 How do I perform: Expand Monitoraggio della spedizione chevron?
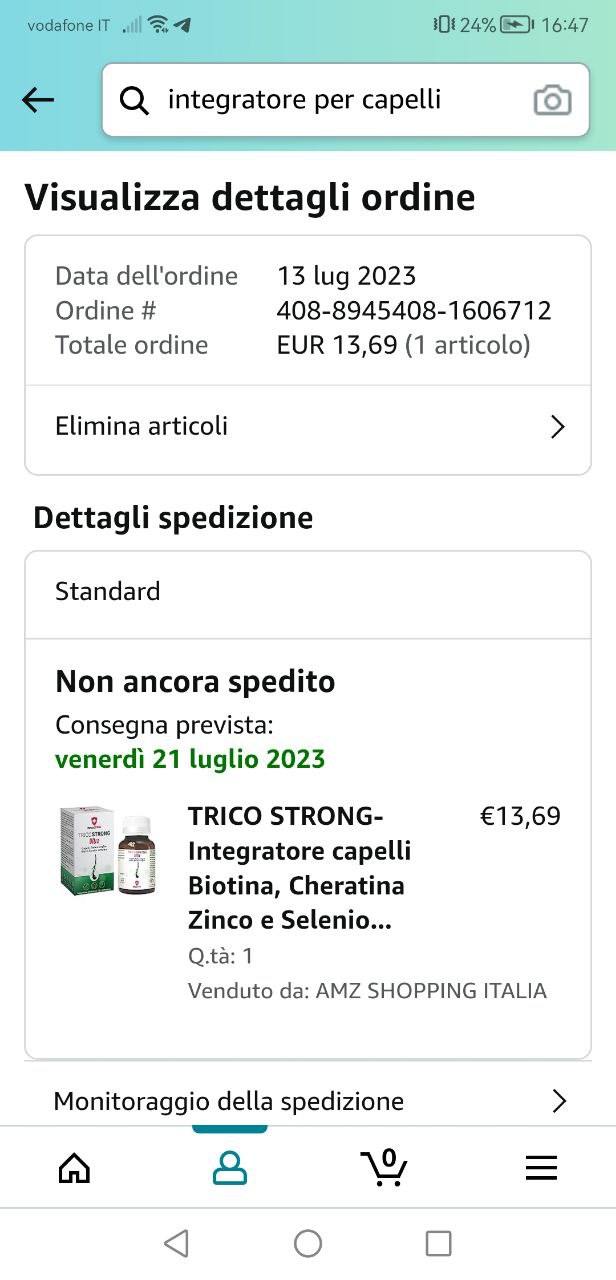[559, 1101]
